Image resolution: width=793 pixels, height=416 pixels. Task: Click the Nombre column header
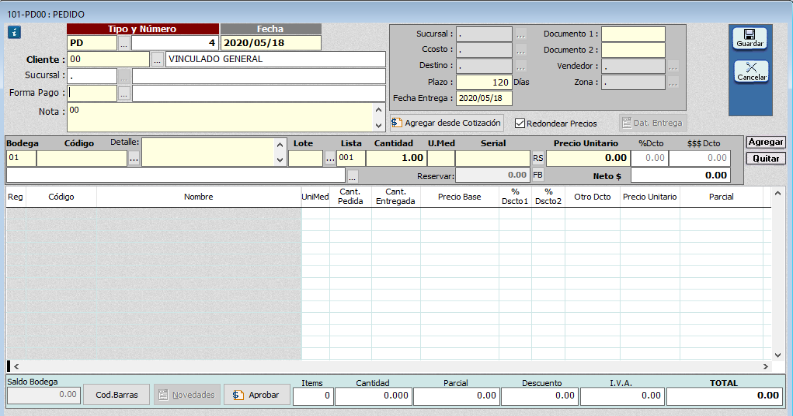click(x=199, y=197)
